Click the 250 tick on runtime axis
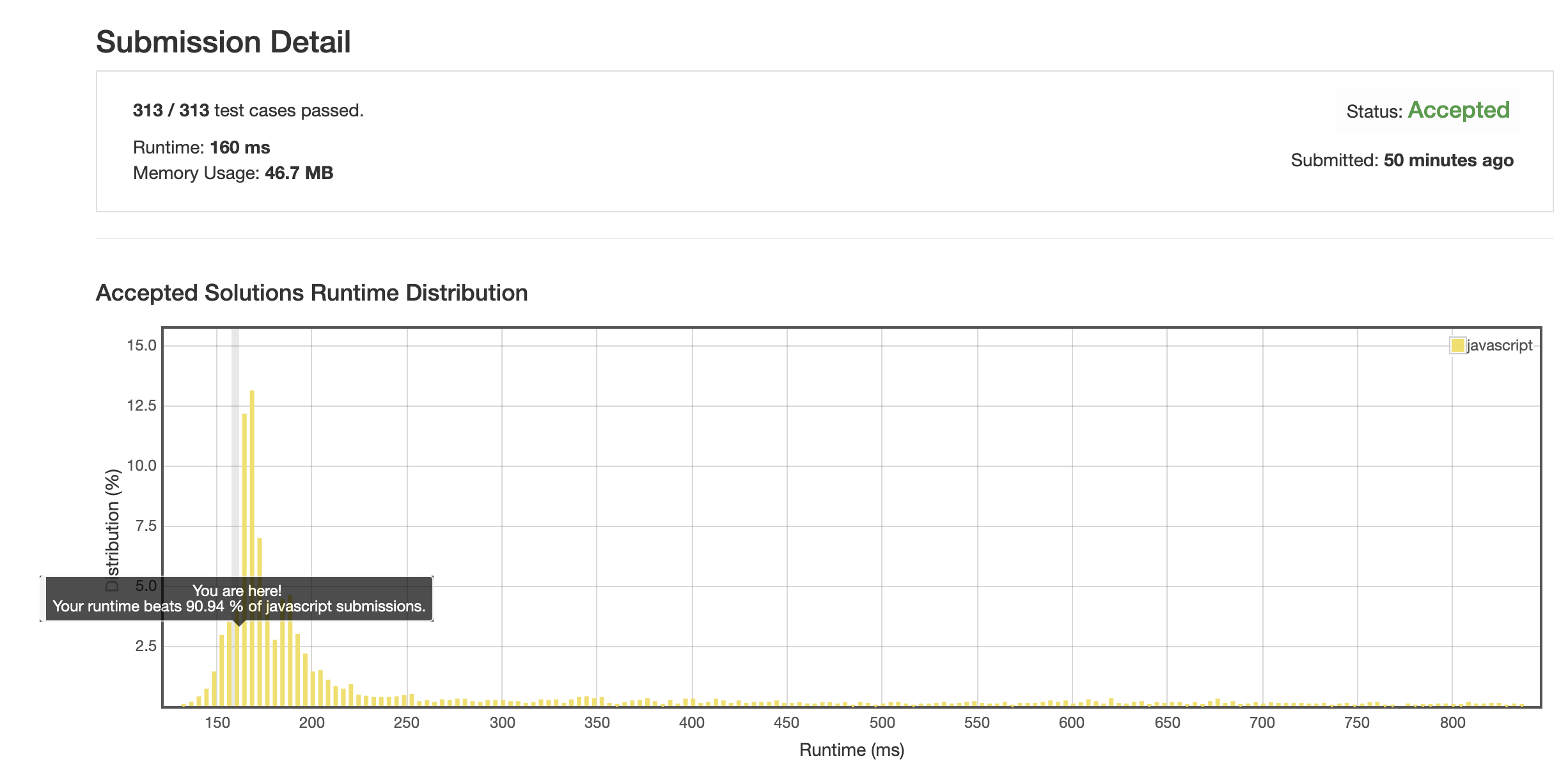1568x779 pixels. [x=407, y=723]
